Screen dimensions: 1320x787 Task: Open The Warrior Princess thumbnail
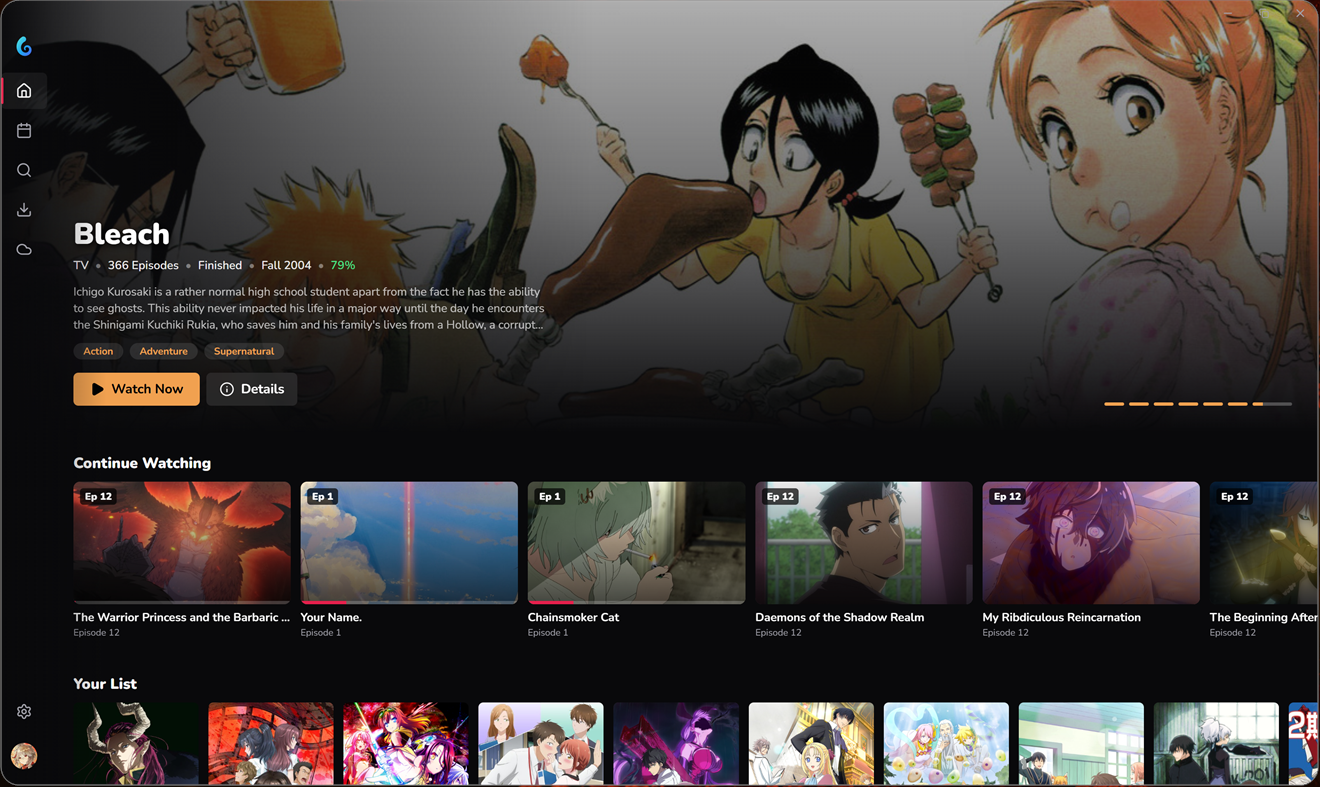click(x=182, y=543)
